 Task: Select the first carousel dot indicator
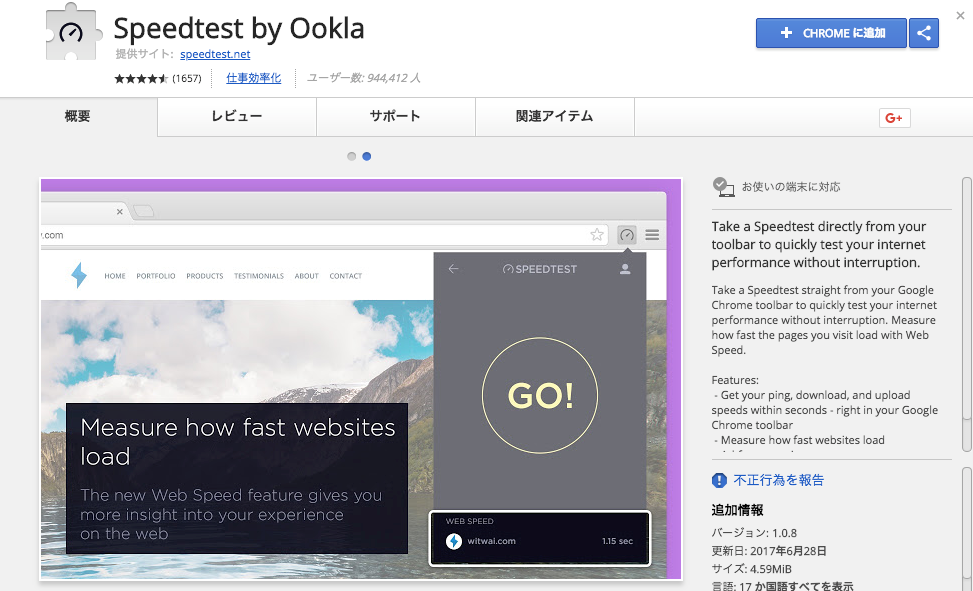point(351,156)
